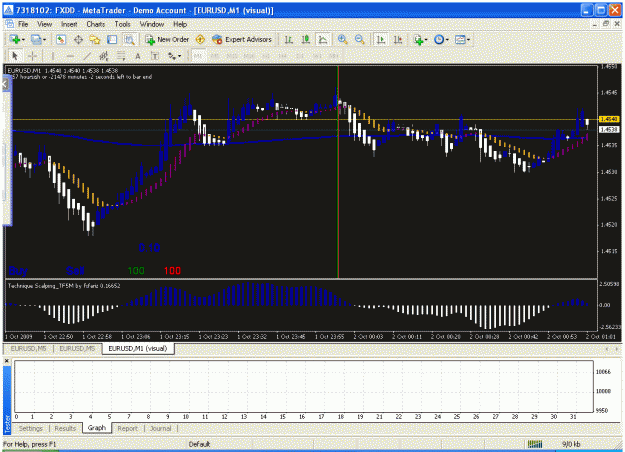Open the Insert menu

69,24
